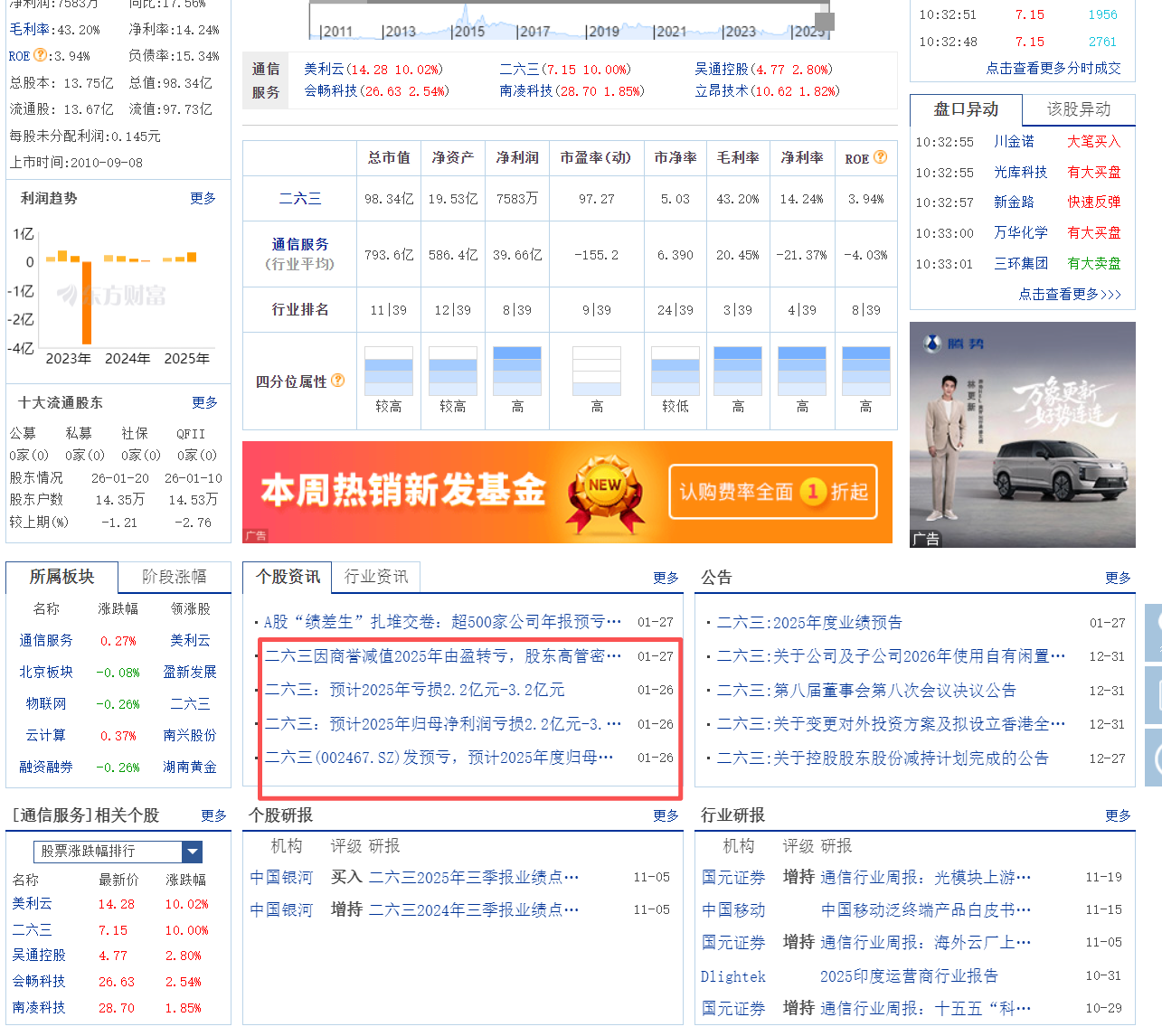Open the 本周热销新发基金 ad banner
The width and height of the screenshot is (1162, 1036).
[x=567, y=492]
